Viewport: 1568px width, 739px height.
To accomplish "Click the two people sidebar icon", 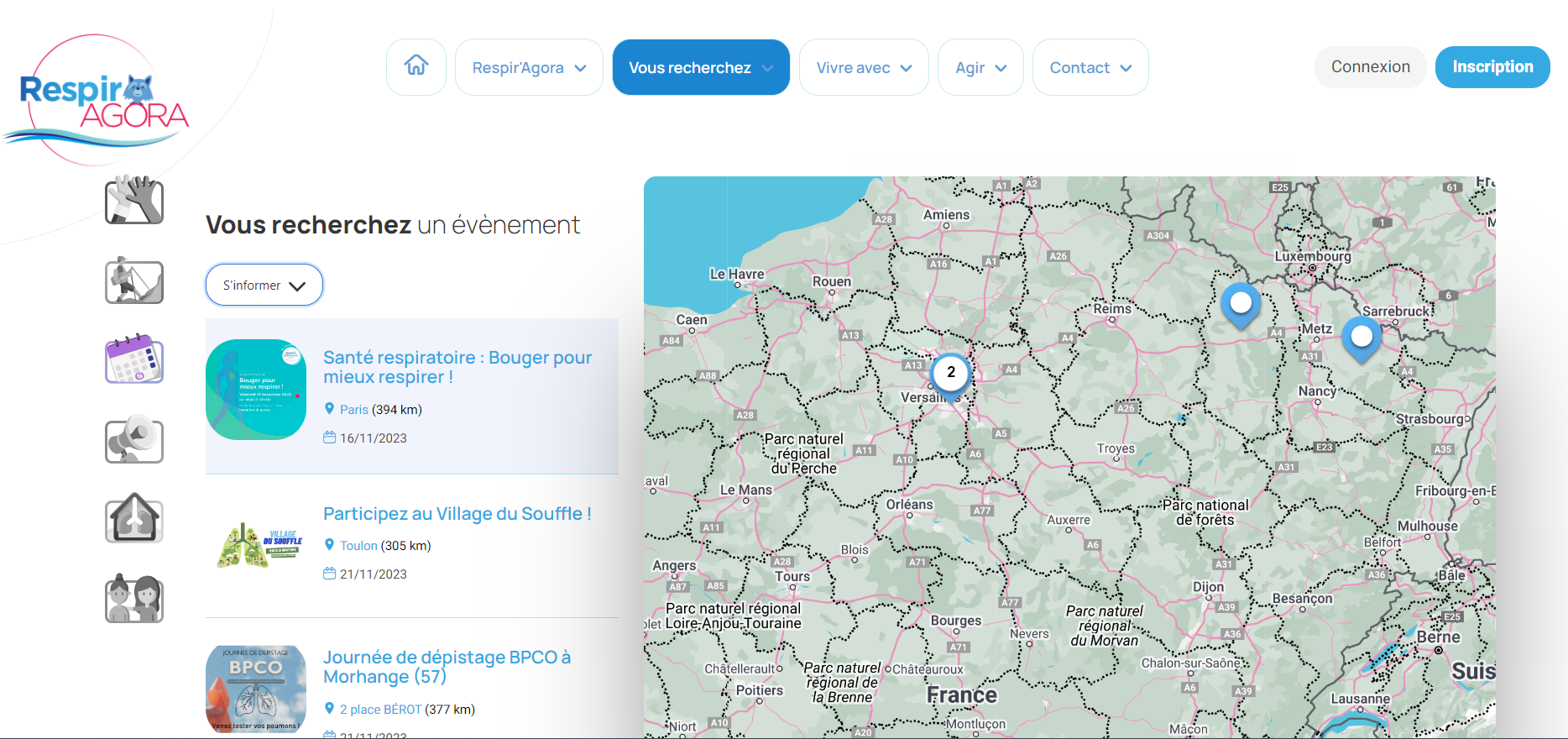I will click(134, 599).
